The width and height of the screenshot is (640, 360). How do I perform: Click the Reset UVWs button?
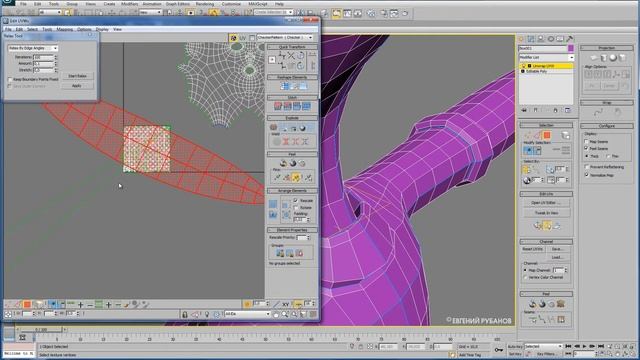tap(533, 249)
